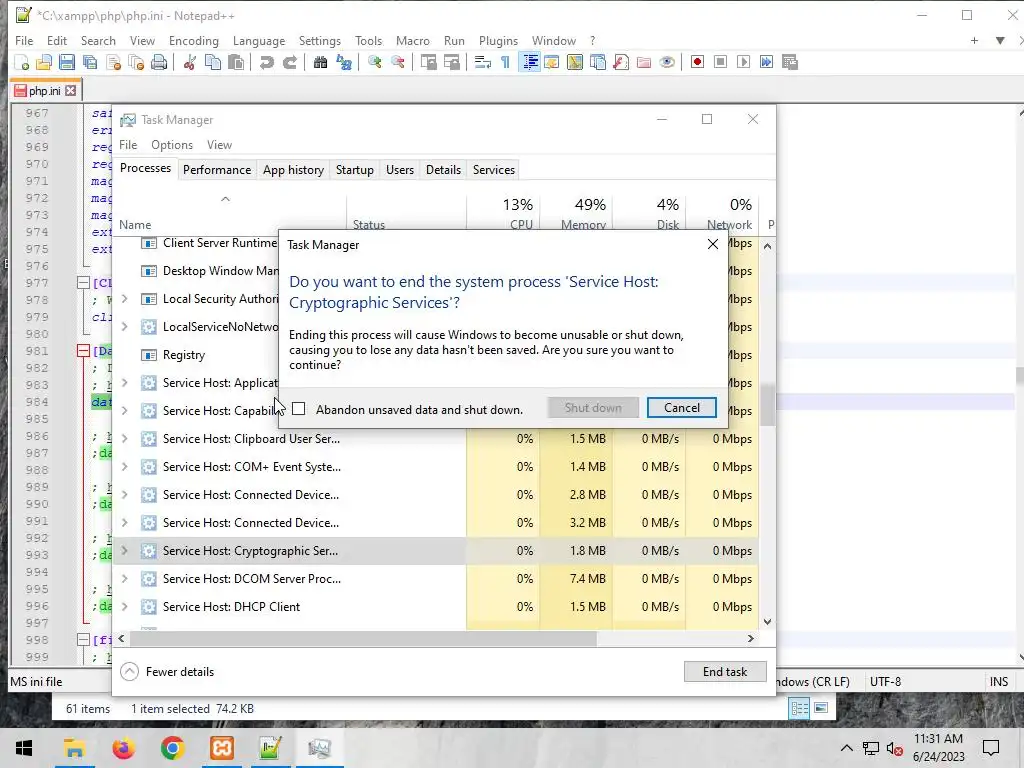The width and height of the screenshot is (1024, 768).
Task: Open XAMPP control panel from taskbar
Action: [221, 748]
